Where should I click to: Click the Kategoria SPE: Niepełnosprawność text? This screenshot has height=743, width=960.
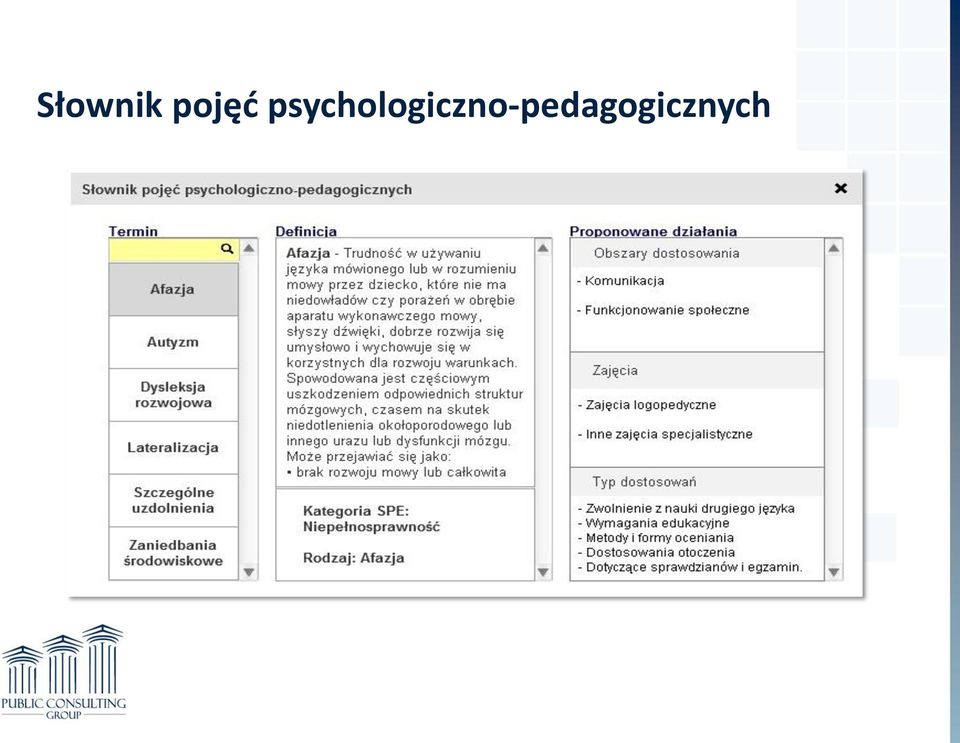click(x=371, y=519)
